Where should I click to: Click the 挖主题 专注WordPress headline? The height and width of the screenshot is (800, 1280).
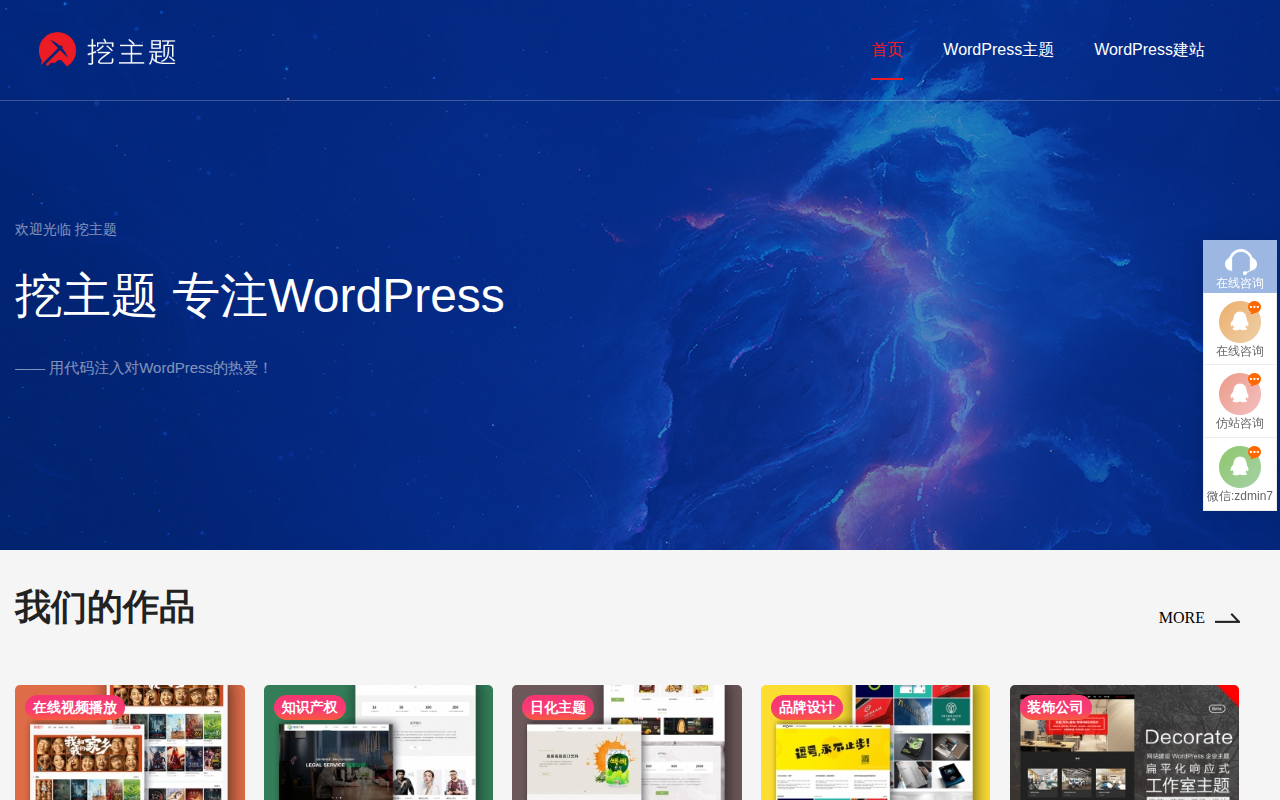(260, 296)
